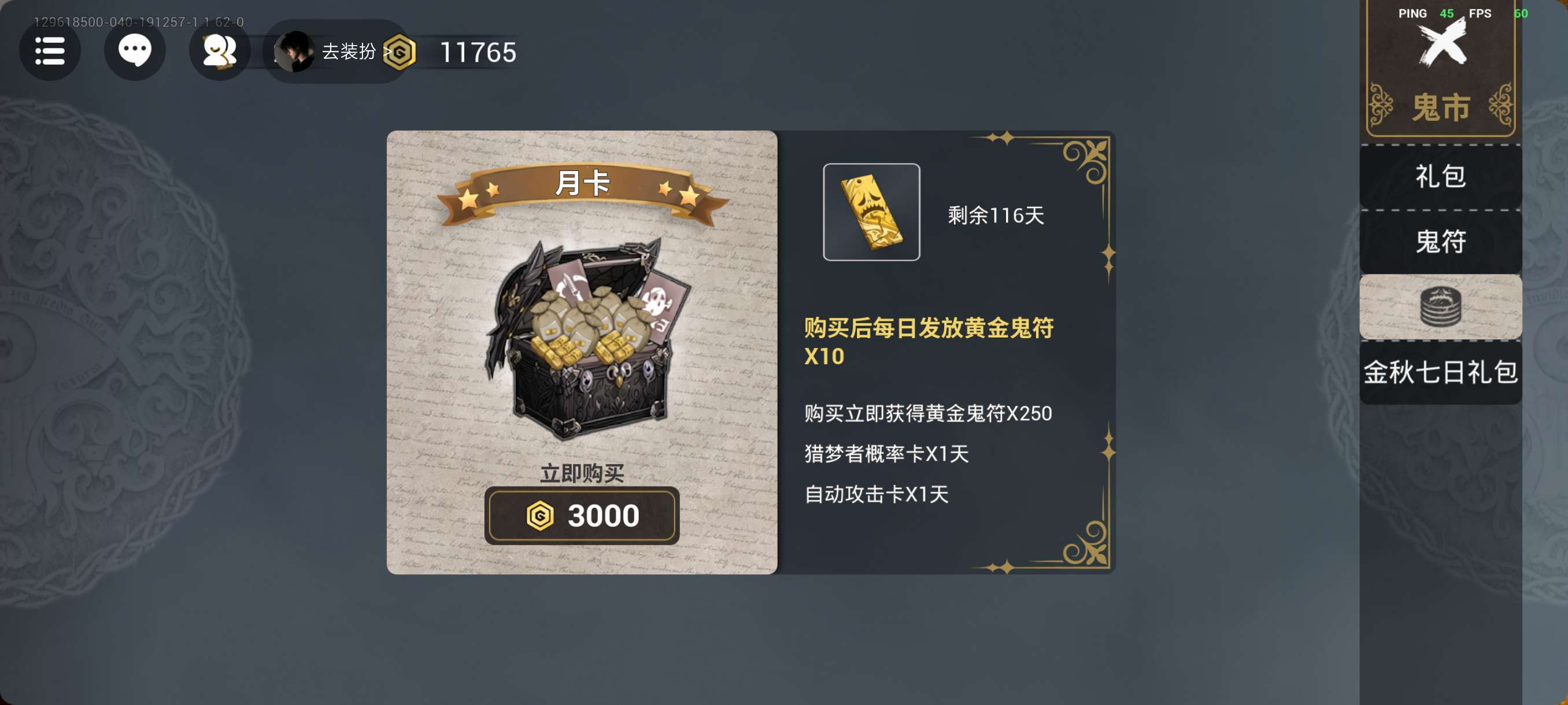Click the 去装扮 dress-up link

349,51
